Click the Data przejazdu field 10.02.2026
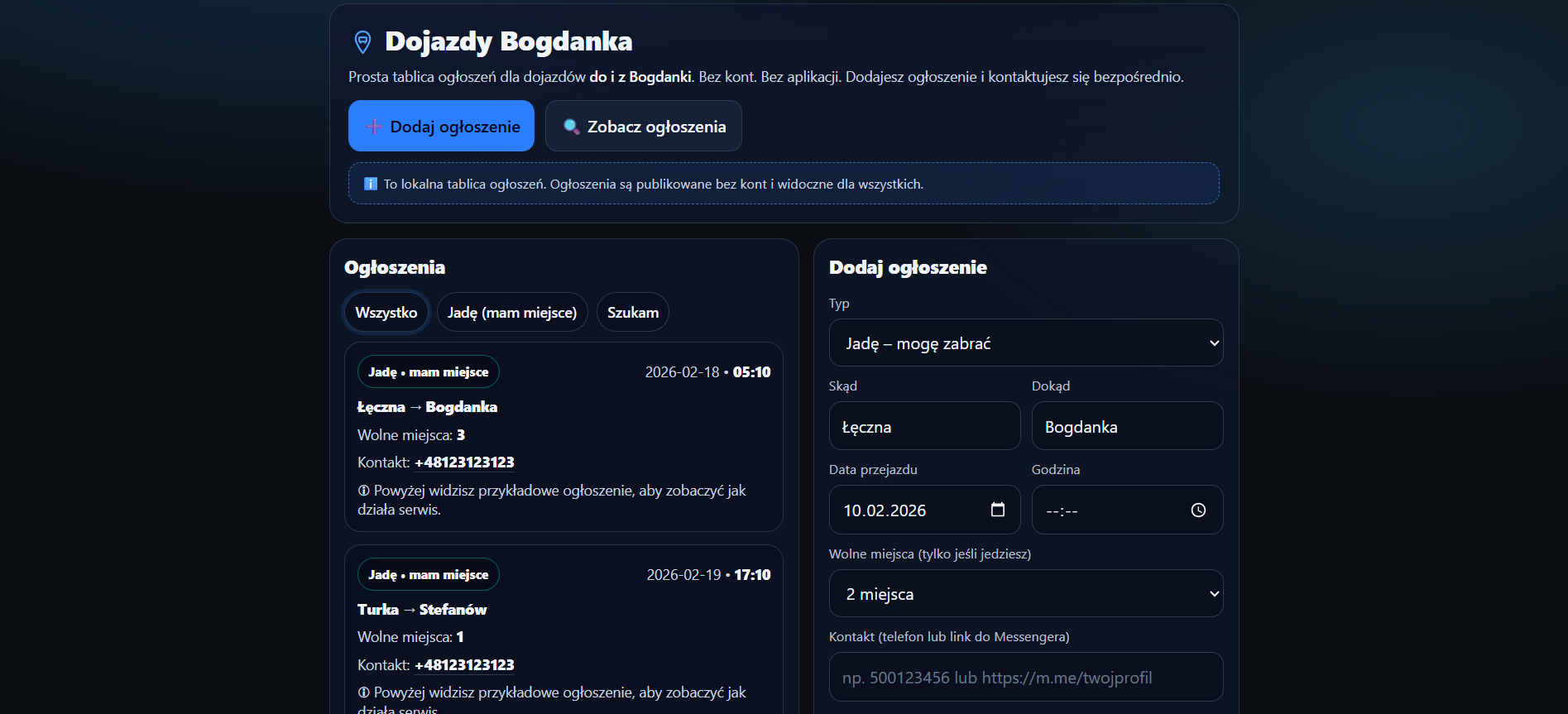 tap(924, 510)
